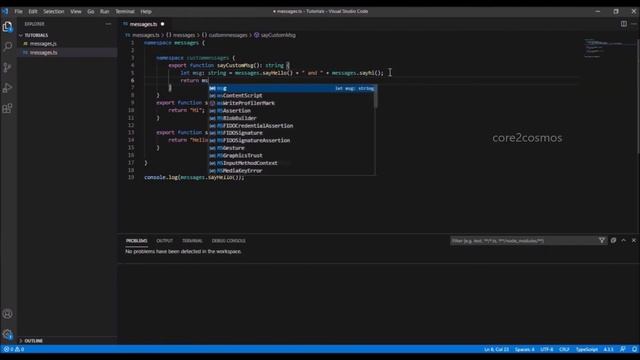Click the CRLF end-of-line status entry
The width and height of the screenshot is (640, 360).
tap(564, 349)
